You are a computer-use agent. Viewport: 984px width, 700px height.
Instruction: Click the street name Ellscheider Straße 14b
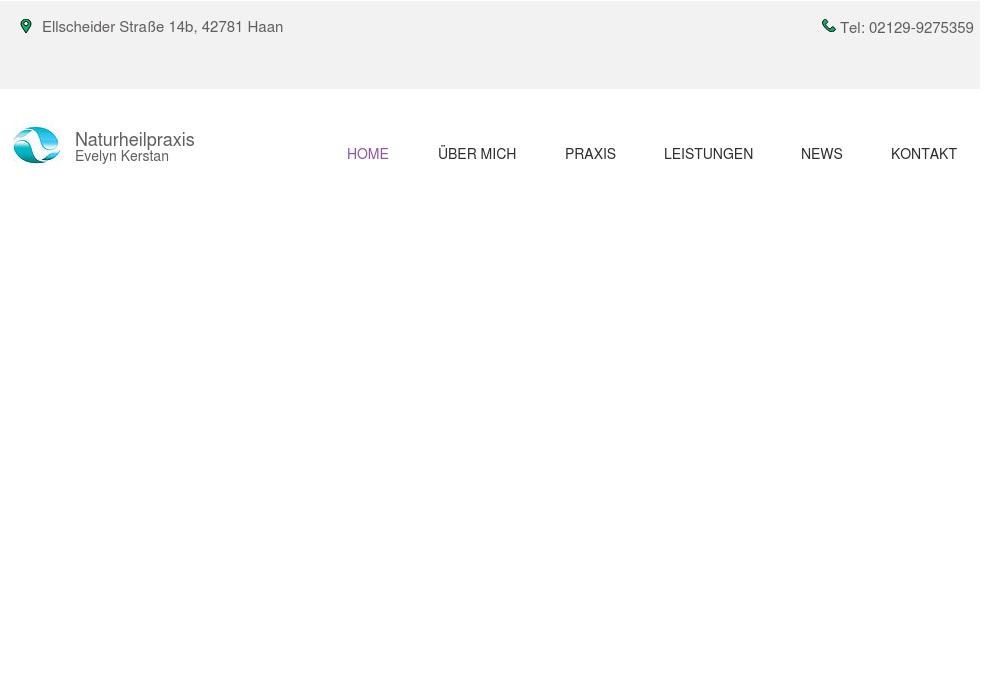[118, 27]
